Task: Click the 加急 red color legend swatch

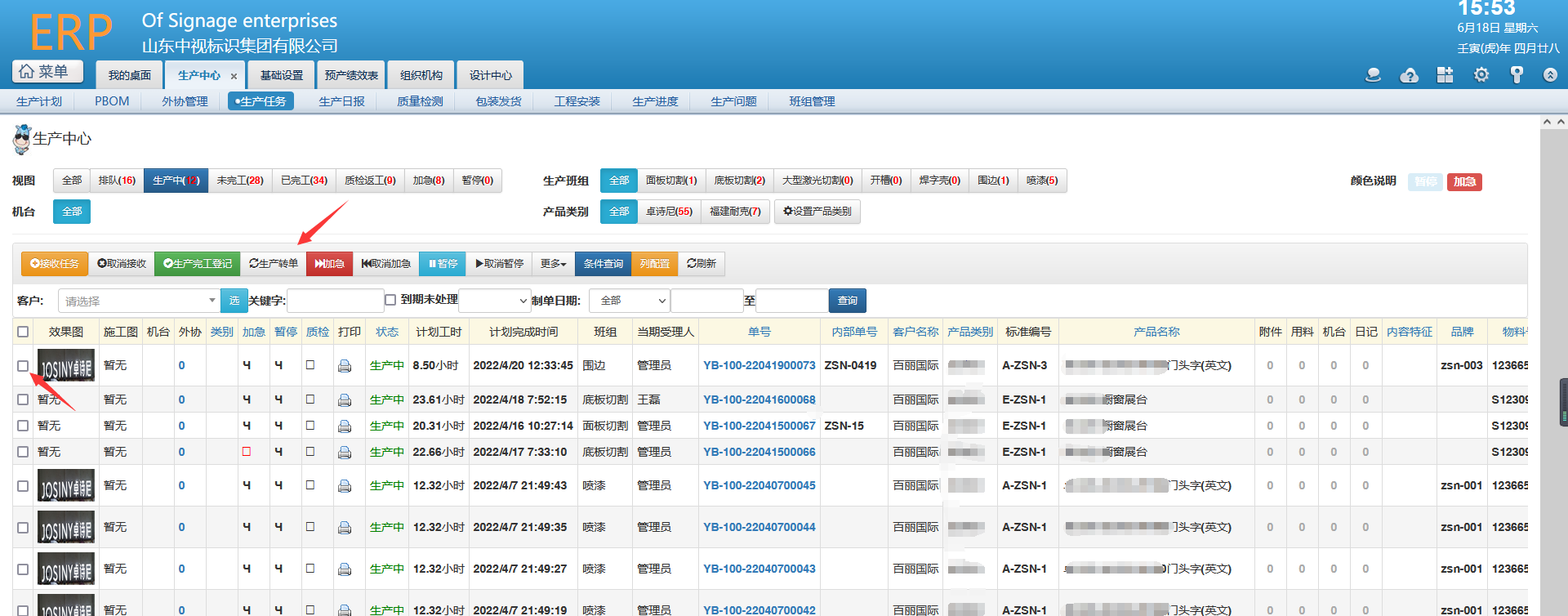Action: (x=1464, y=181)
